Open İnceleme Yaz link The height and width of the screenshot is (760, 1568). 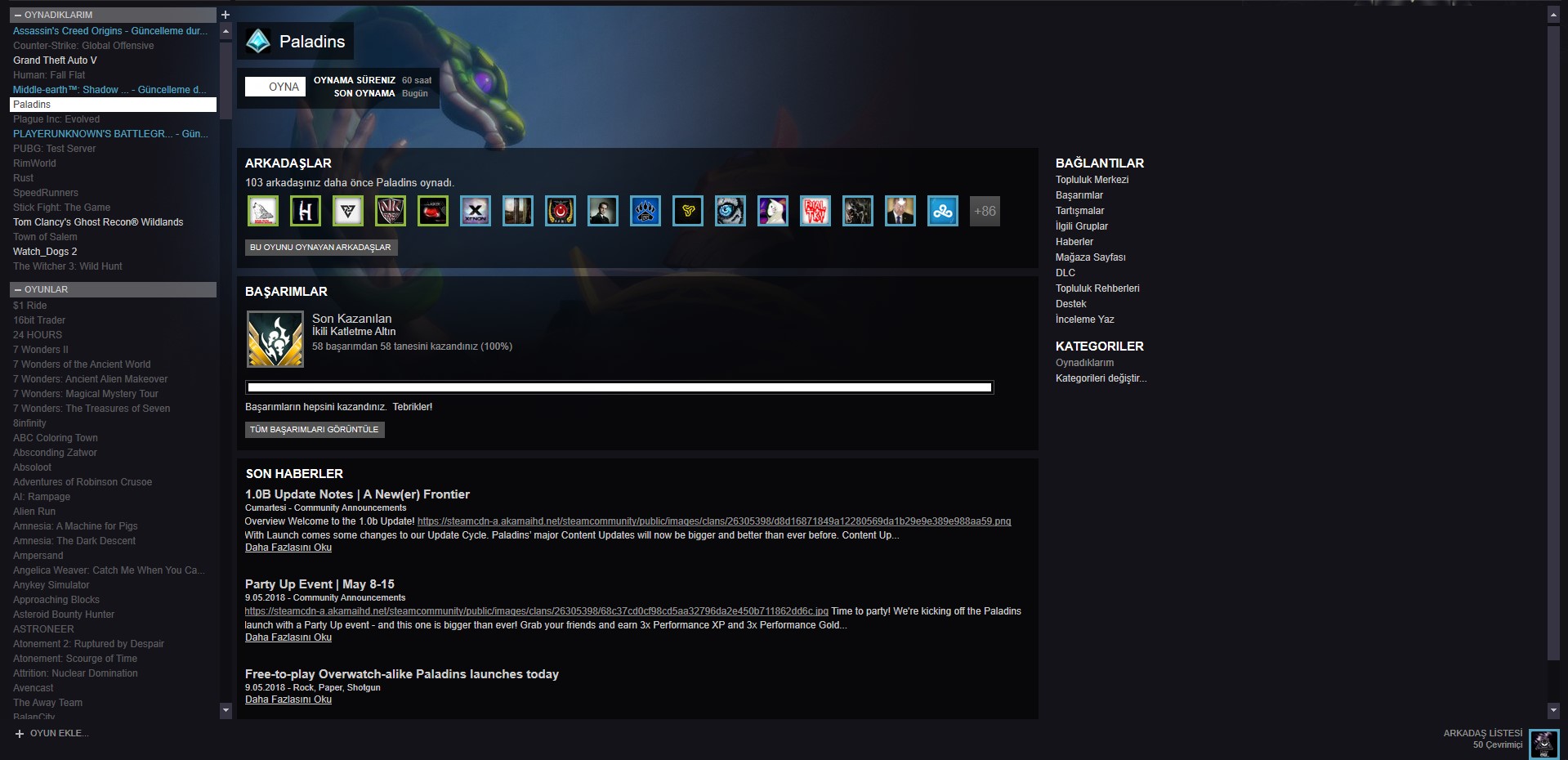1084,320
